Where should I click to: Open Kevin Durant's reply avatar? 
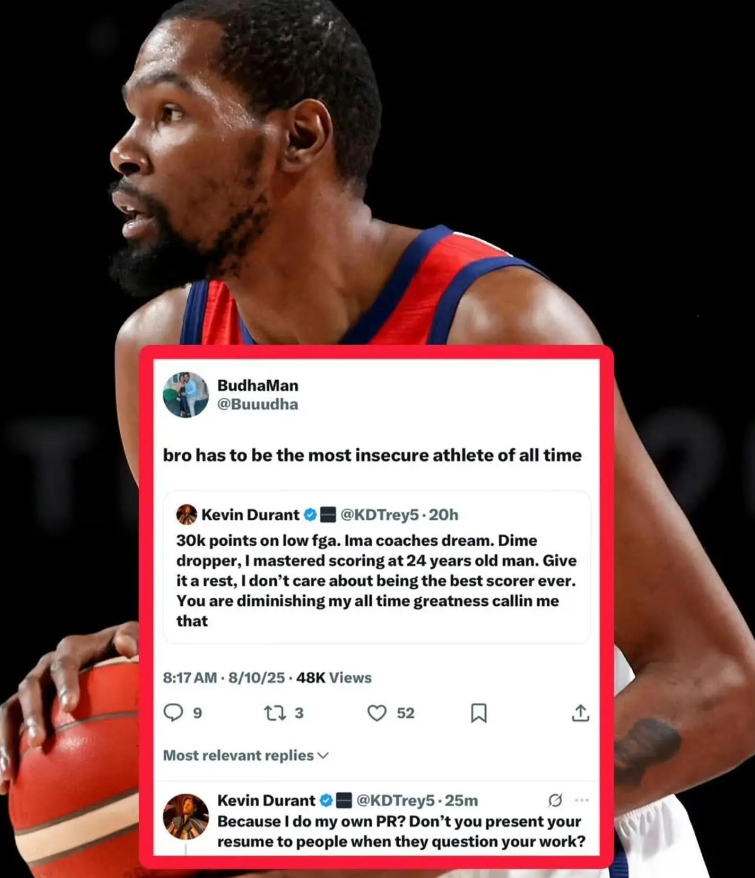coord(186,816)
